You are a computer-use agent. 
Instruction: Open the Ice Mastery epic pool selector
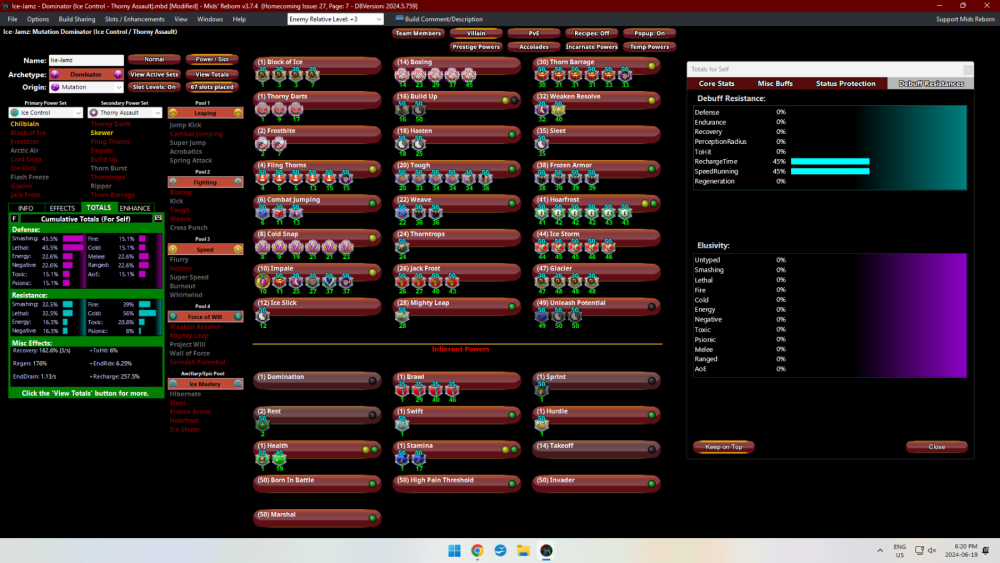[205, 384]
